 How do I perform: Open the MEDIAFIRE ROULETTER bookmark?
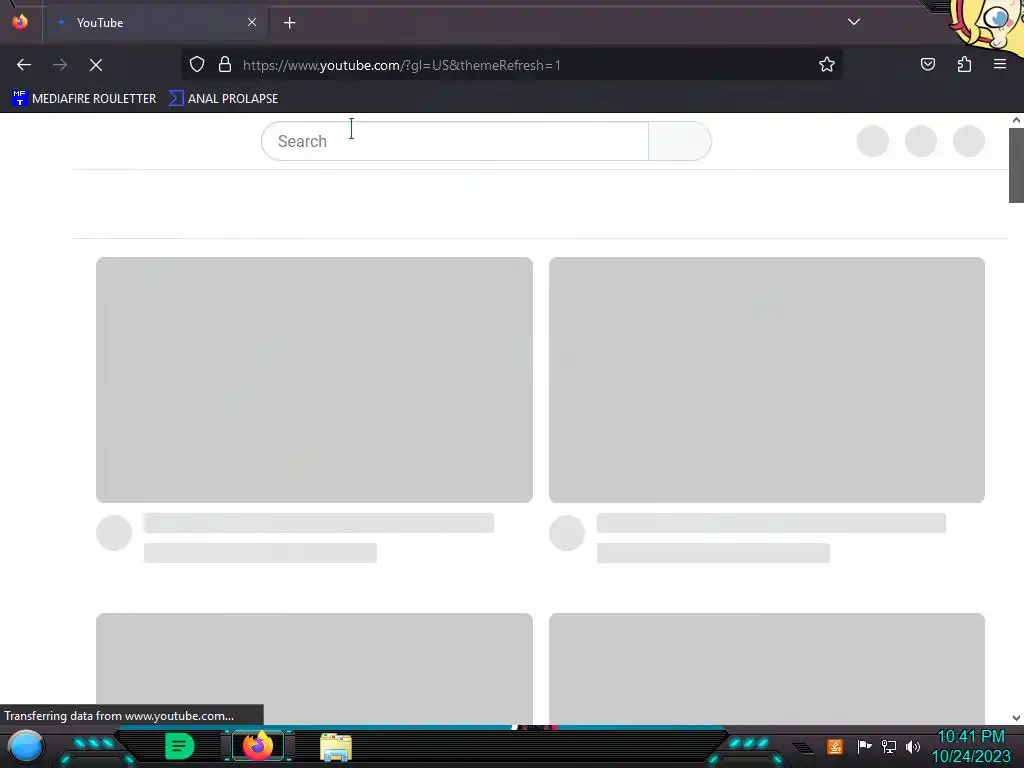tap(84, 99)
